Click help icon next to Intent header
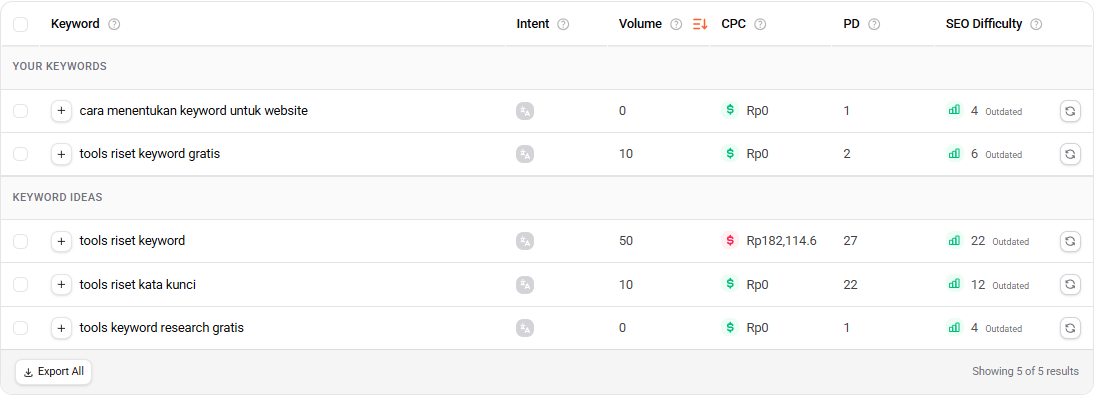Screen dimensions: 1094x395 (564, 24)
